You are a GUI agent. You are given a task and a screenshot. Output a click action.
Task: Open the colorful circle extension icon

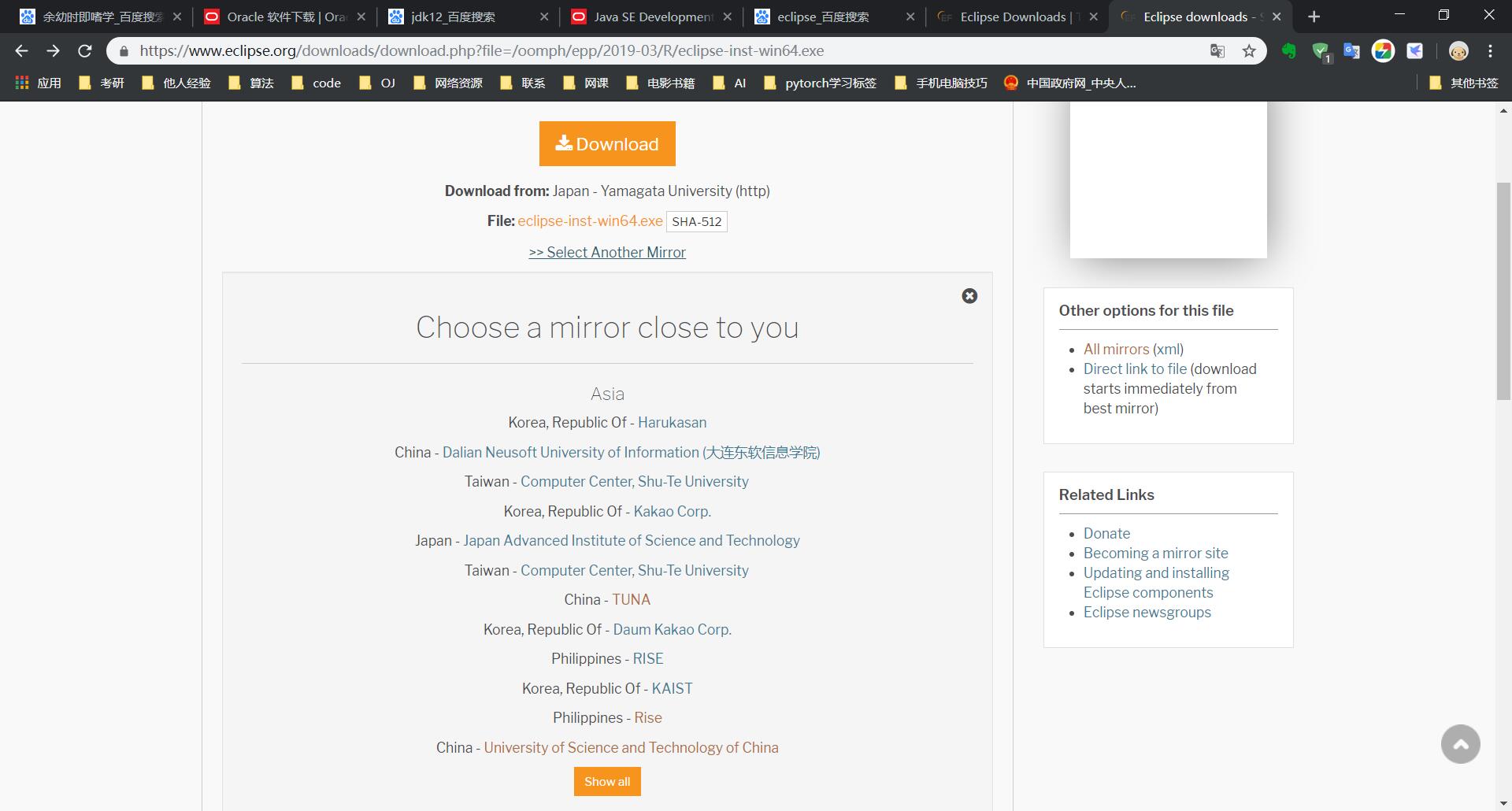1383,51
